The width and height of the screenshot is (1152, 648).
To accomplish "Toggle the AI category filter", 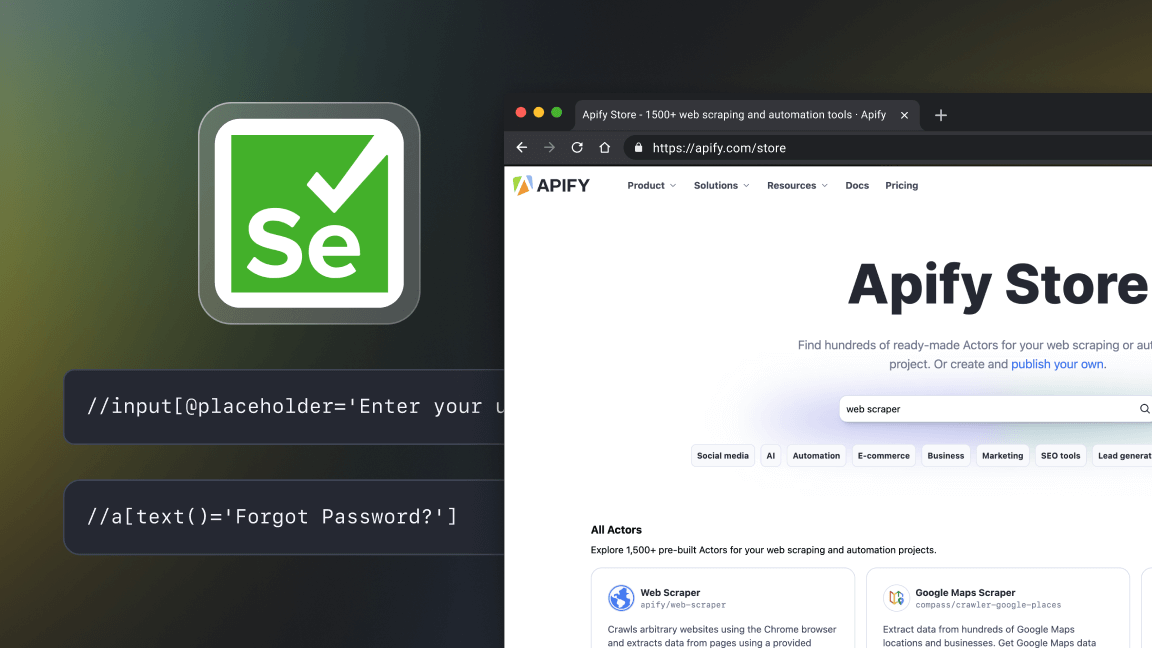I will tap(771, 455).
